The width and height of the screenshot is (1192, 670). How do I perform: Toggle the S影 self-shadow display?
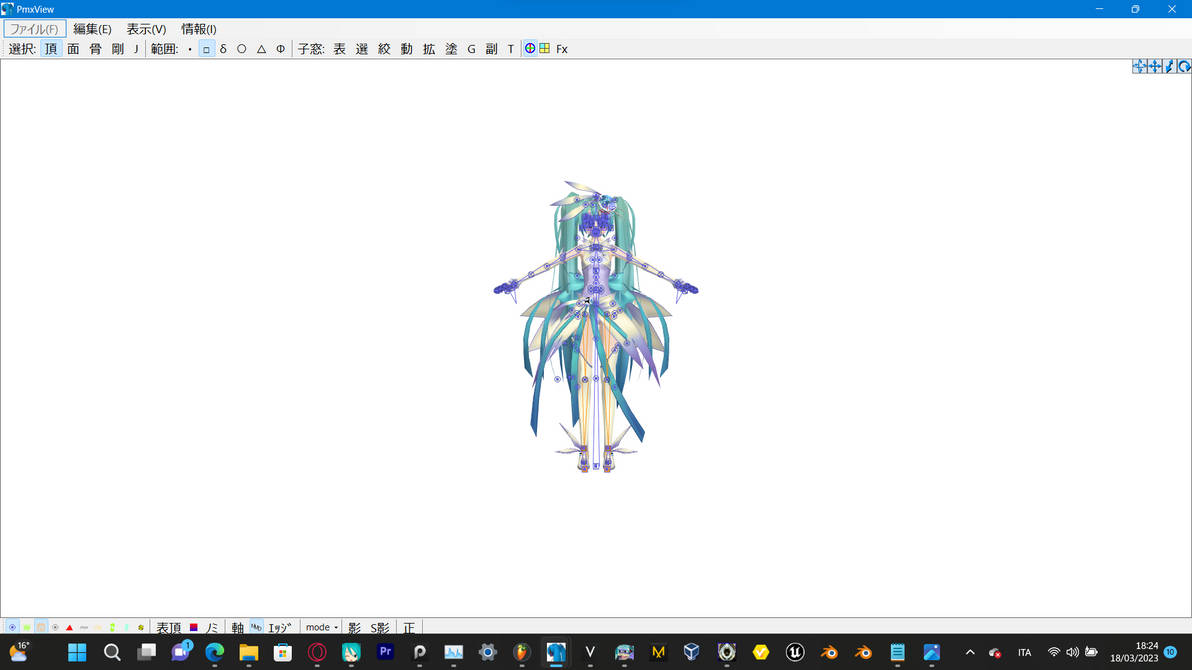pos(379,627)
